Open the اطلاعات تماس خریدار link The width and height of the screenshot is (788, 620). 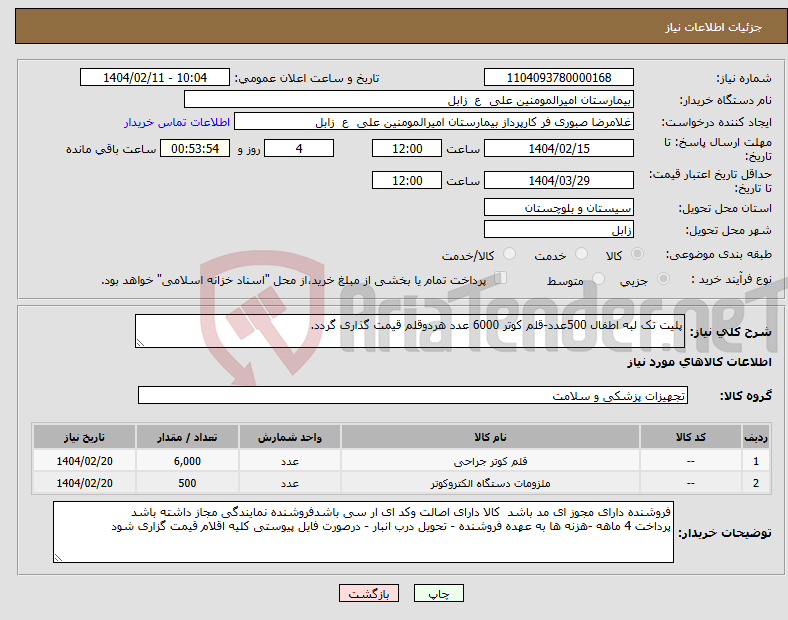point(177,122)
